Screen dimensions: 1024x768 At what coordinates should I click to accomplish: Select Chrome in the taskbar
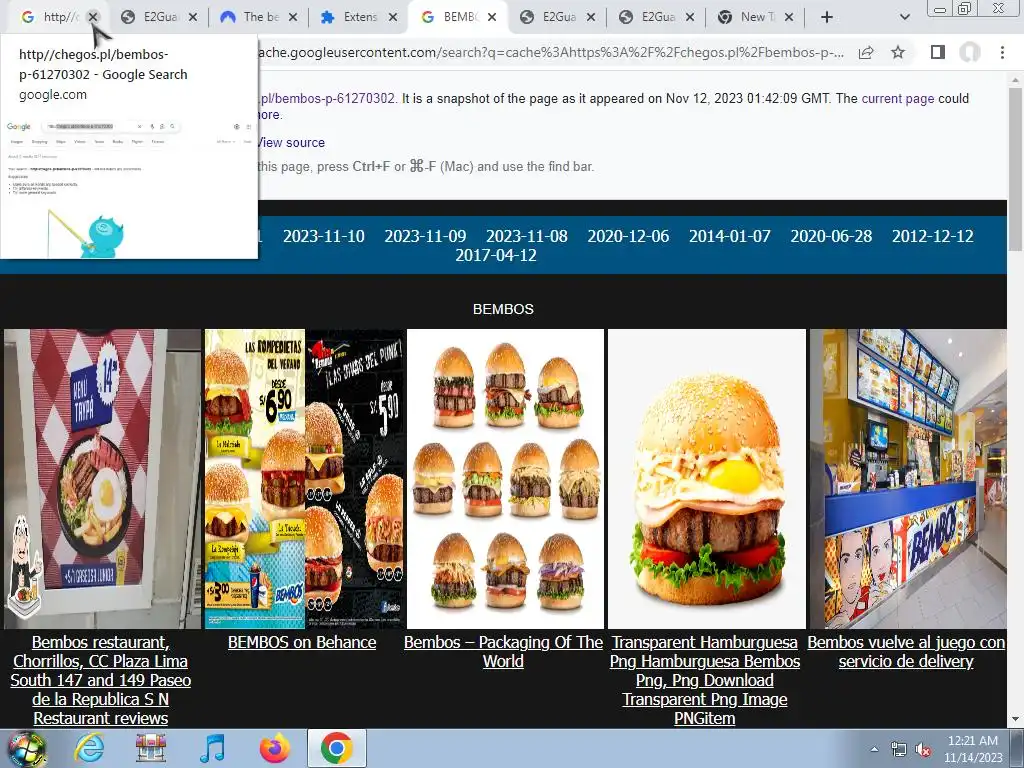click(336, 748)
